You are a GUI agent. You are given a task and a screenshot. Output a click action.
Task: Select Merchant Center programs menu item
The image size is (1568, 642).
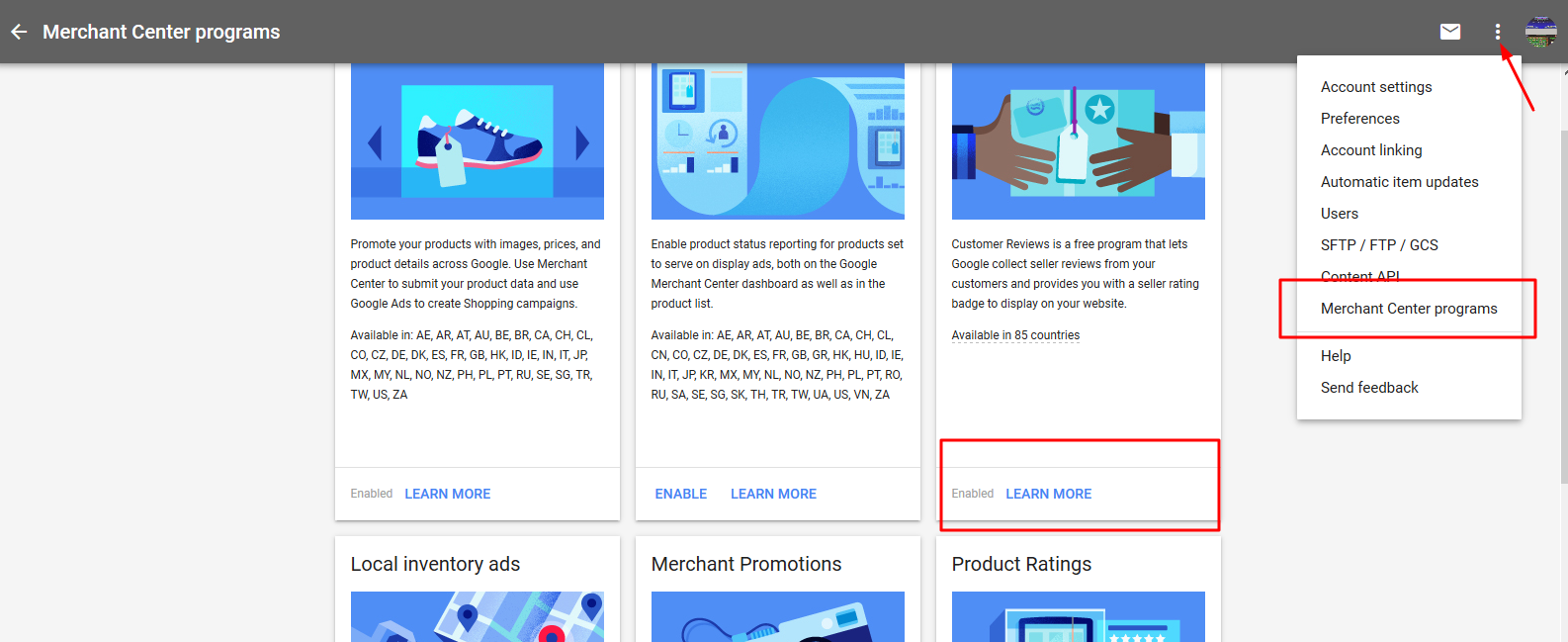click(x=1409, y=309)
